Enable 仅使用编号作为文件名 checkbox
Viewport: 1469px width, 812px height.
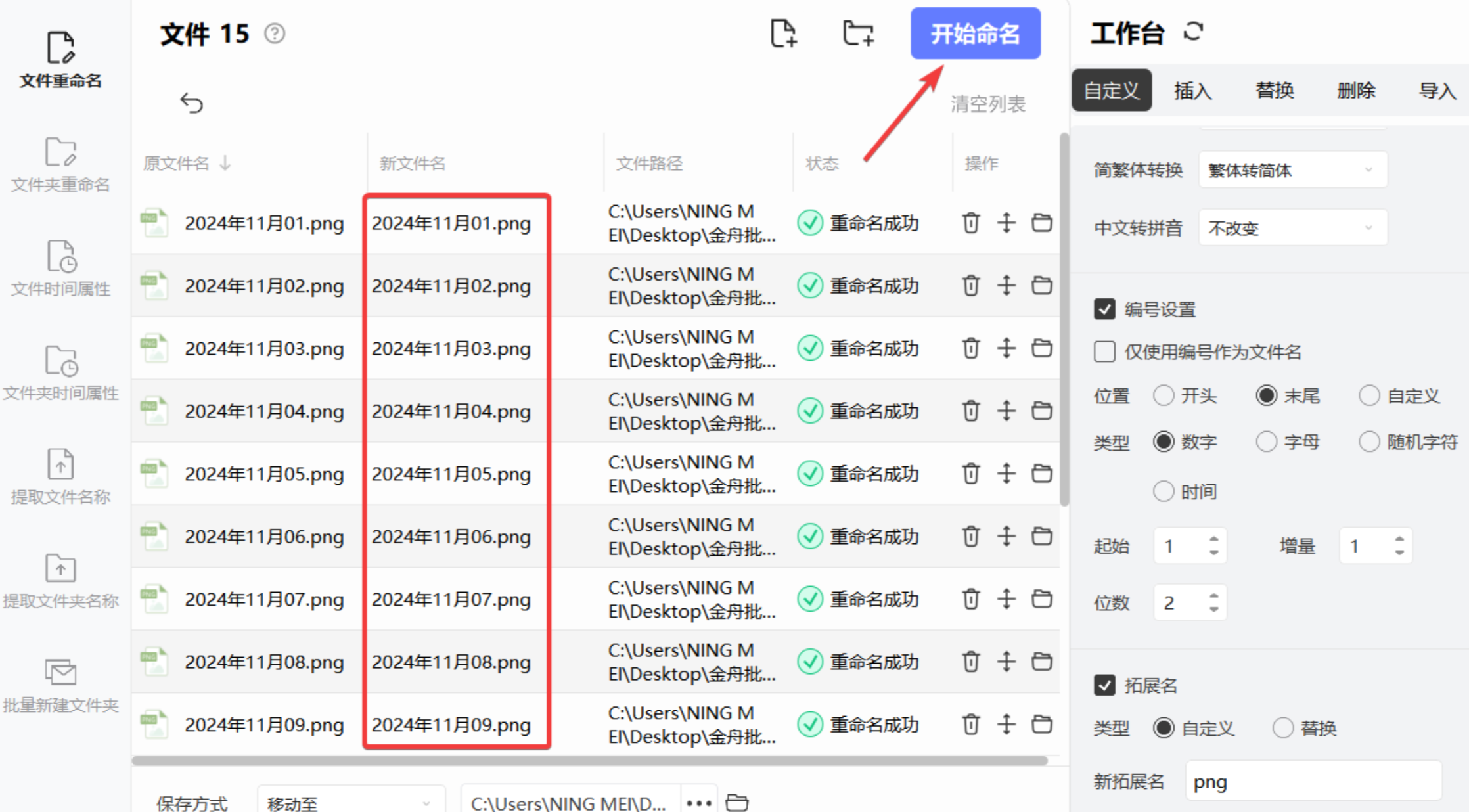1104,352
